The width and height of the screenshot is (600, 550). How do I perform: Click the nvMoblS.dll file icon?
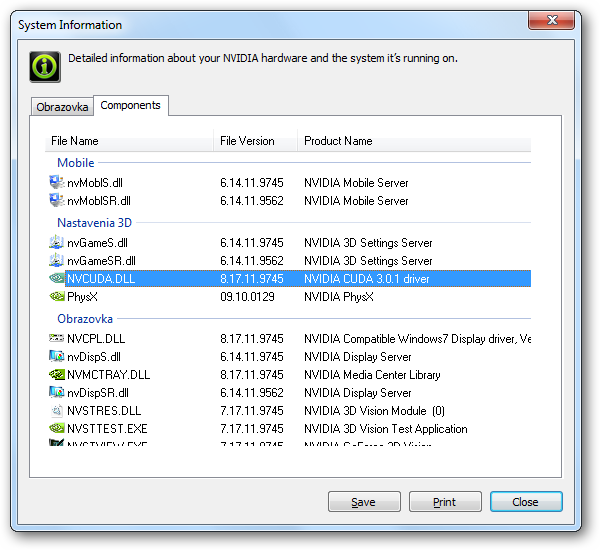click(57, 182)
